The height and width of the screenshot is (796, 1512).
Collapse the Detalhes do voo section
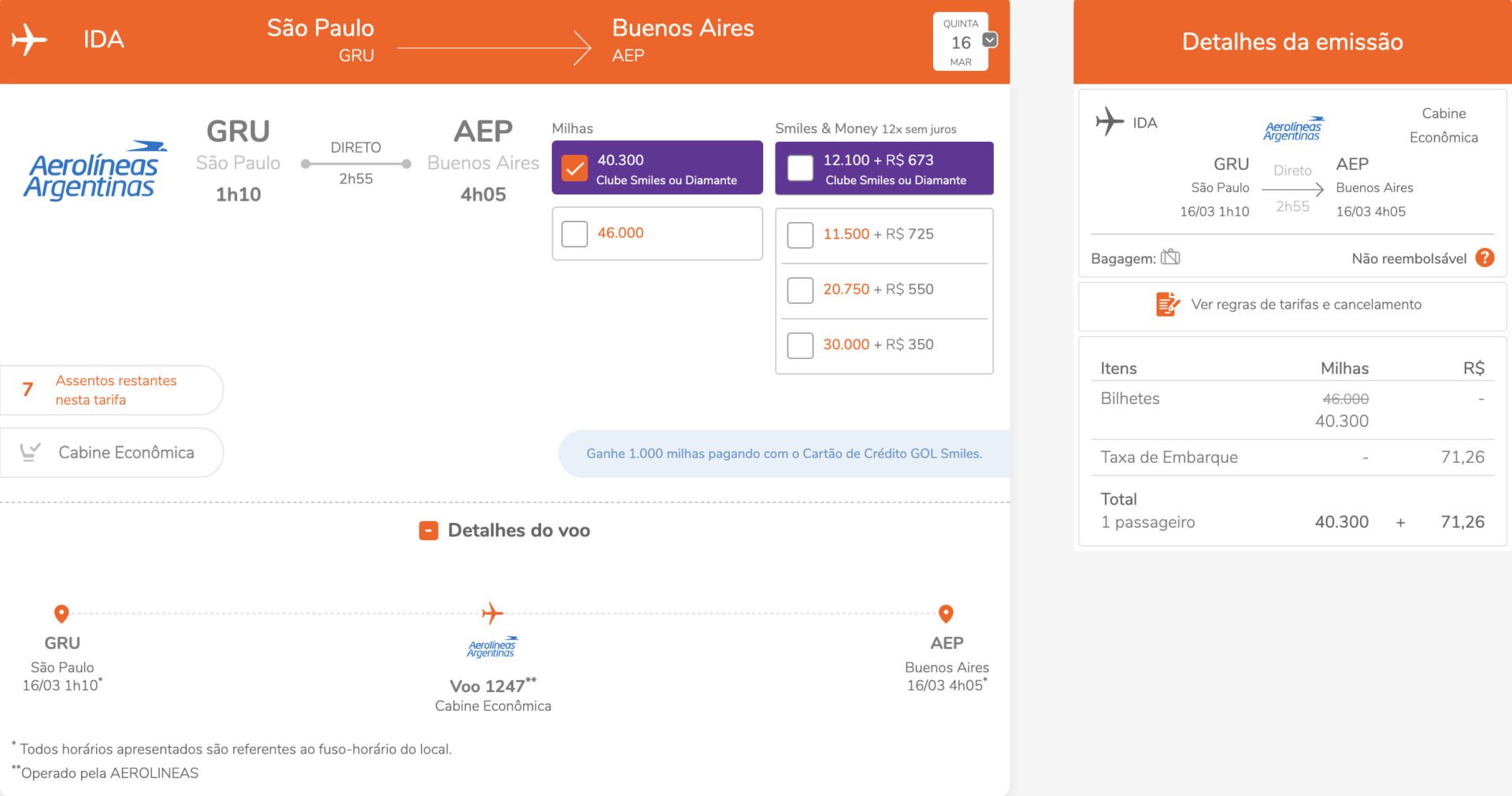[x=428, y=531]
